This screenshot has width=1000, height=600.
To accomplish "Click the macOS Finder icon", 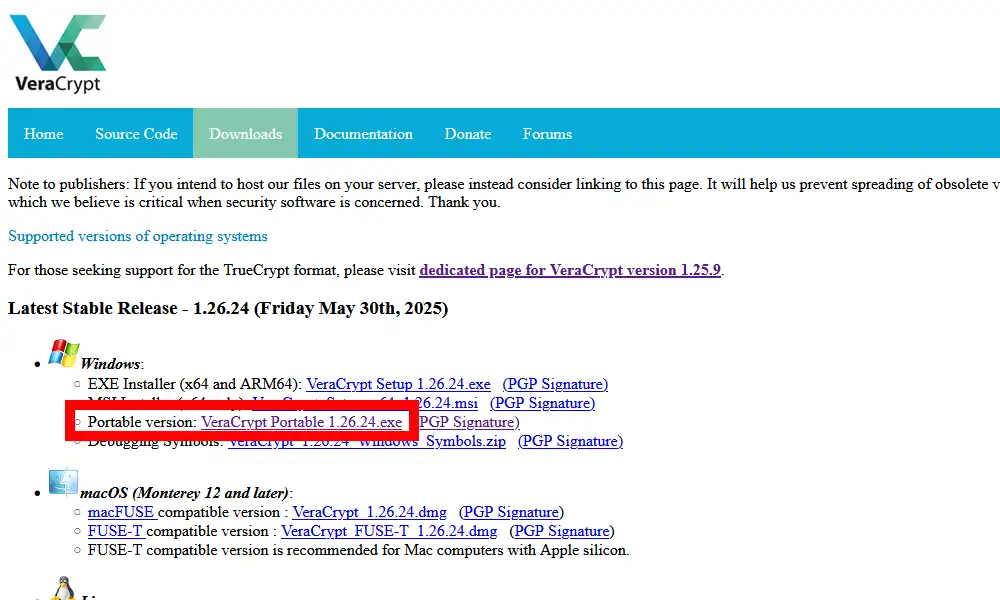I will [63, 483].
